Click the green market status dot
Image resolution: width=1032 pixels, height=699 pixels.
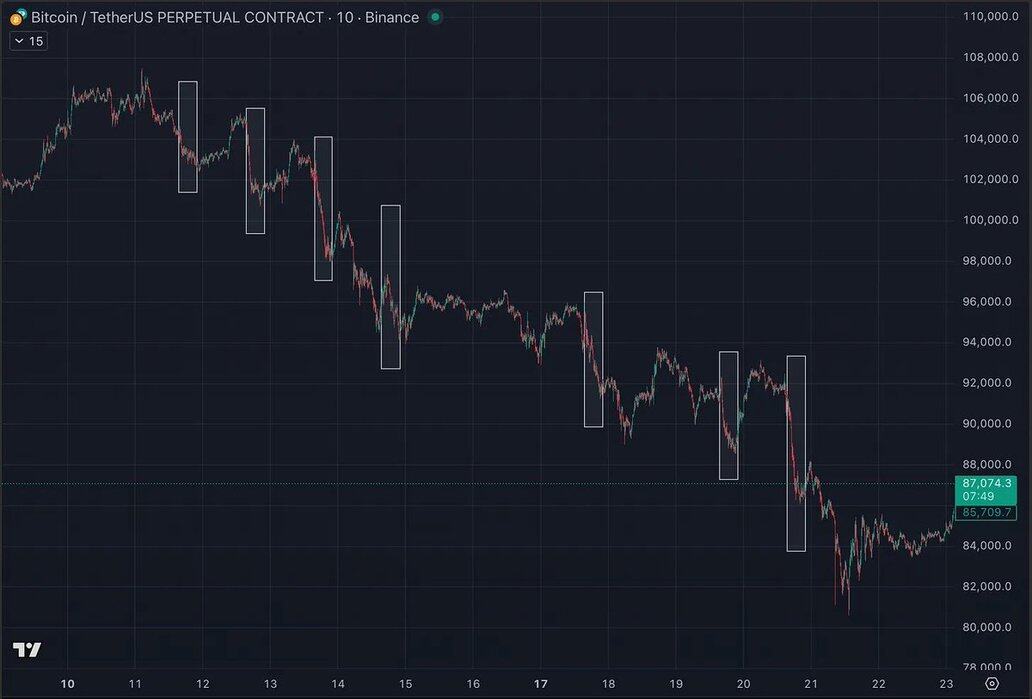tap(434, 17)
